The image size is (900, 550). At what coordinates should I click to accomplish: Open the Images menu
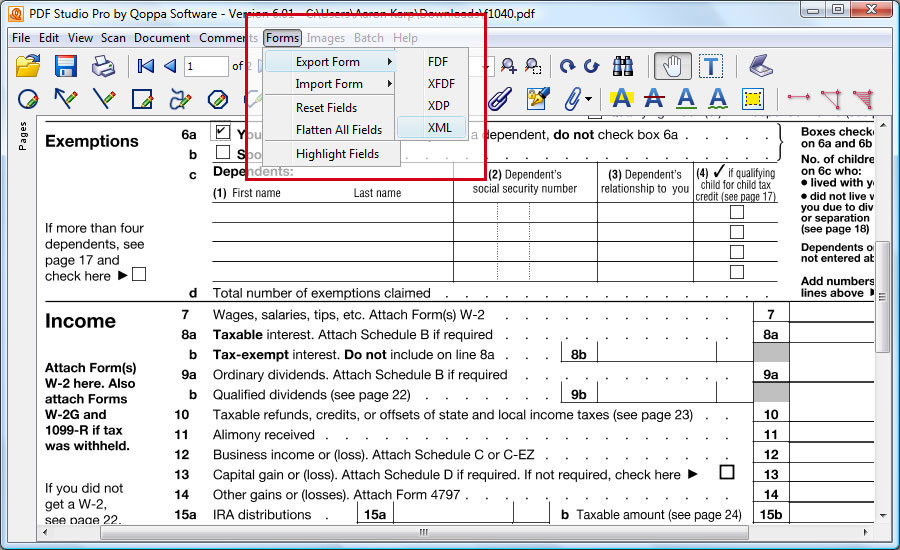pyautogui.click(x=325, y=38)
